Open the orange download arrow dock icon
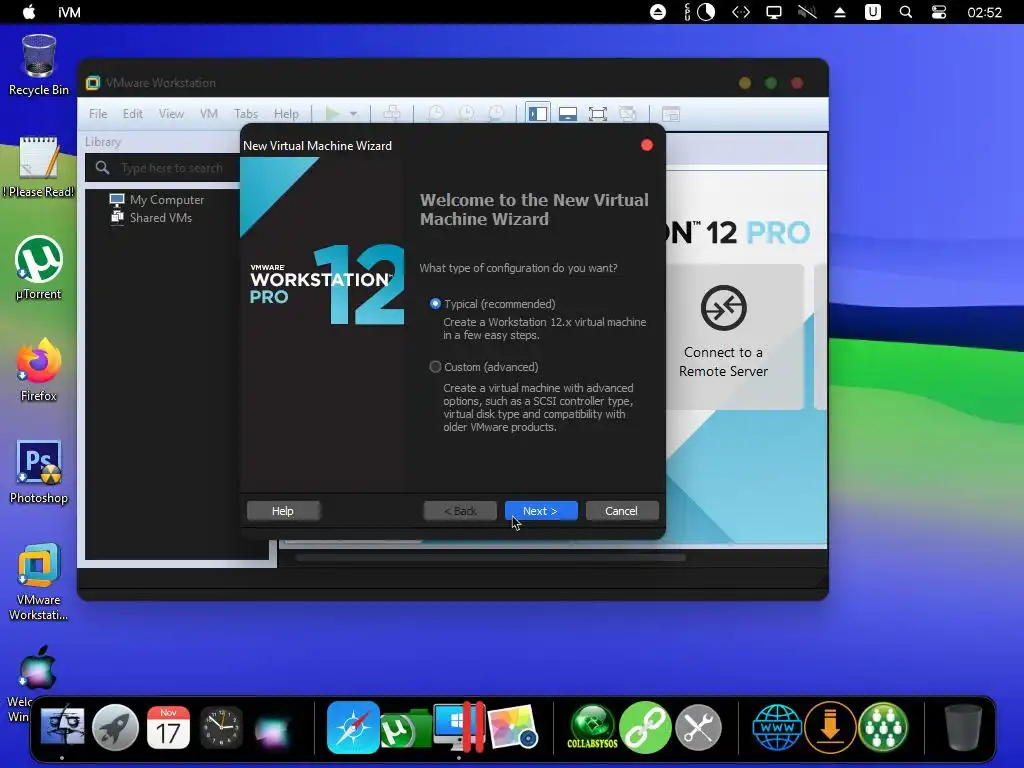The width and height of the screenshot is (1024, 768). tap(830, 727)
